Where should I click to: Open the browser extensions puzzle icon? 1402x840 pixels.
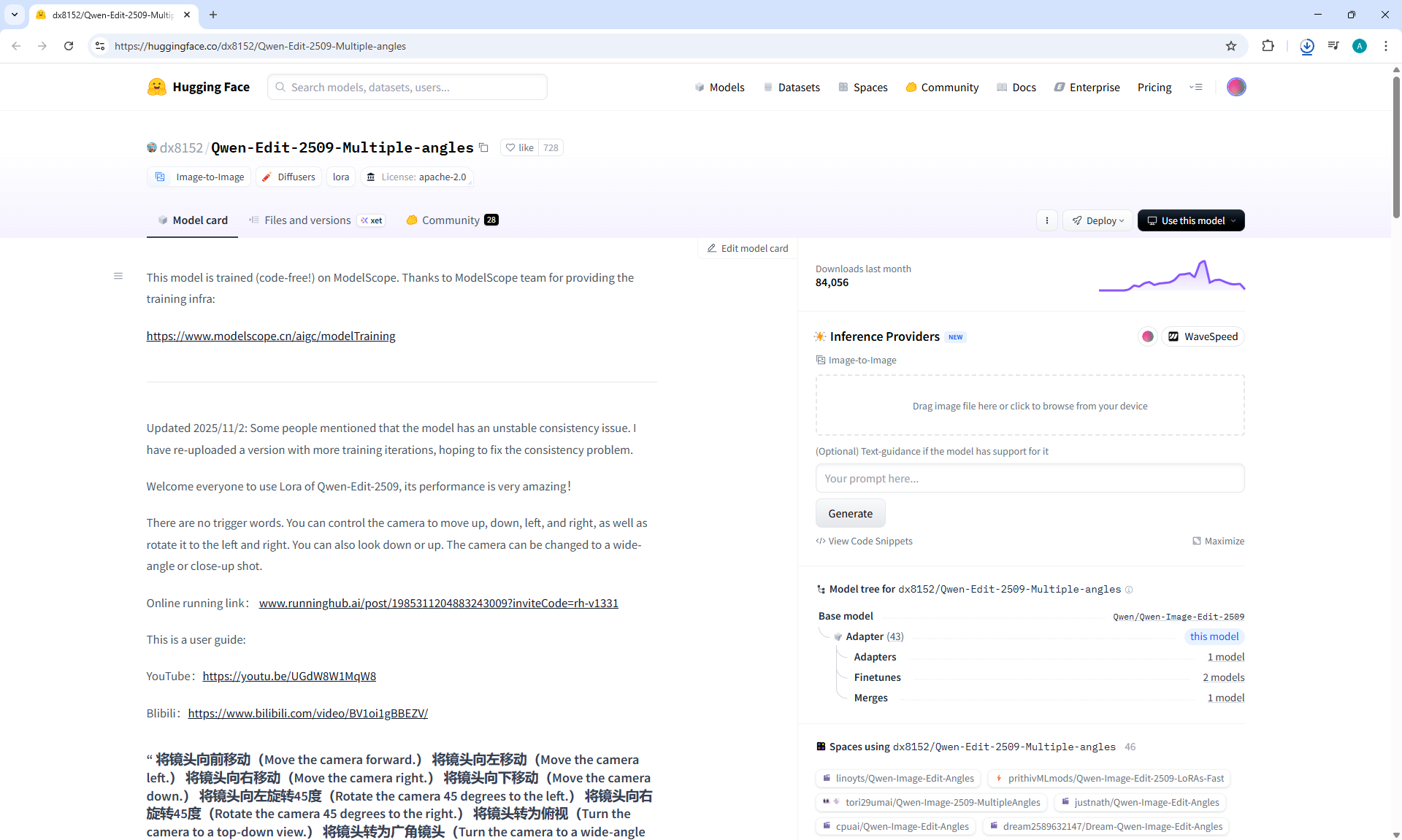1268,46
